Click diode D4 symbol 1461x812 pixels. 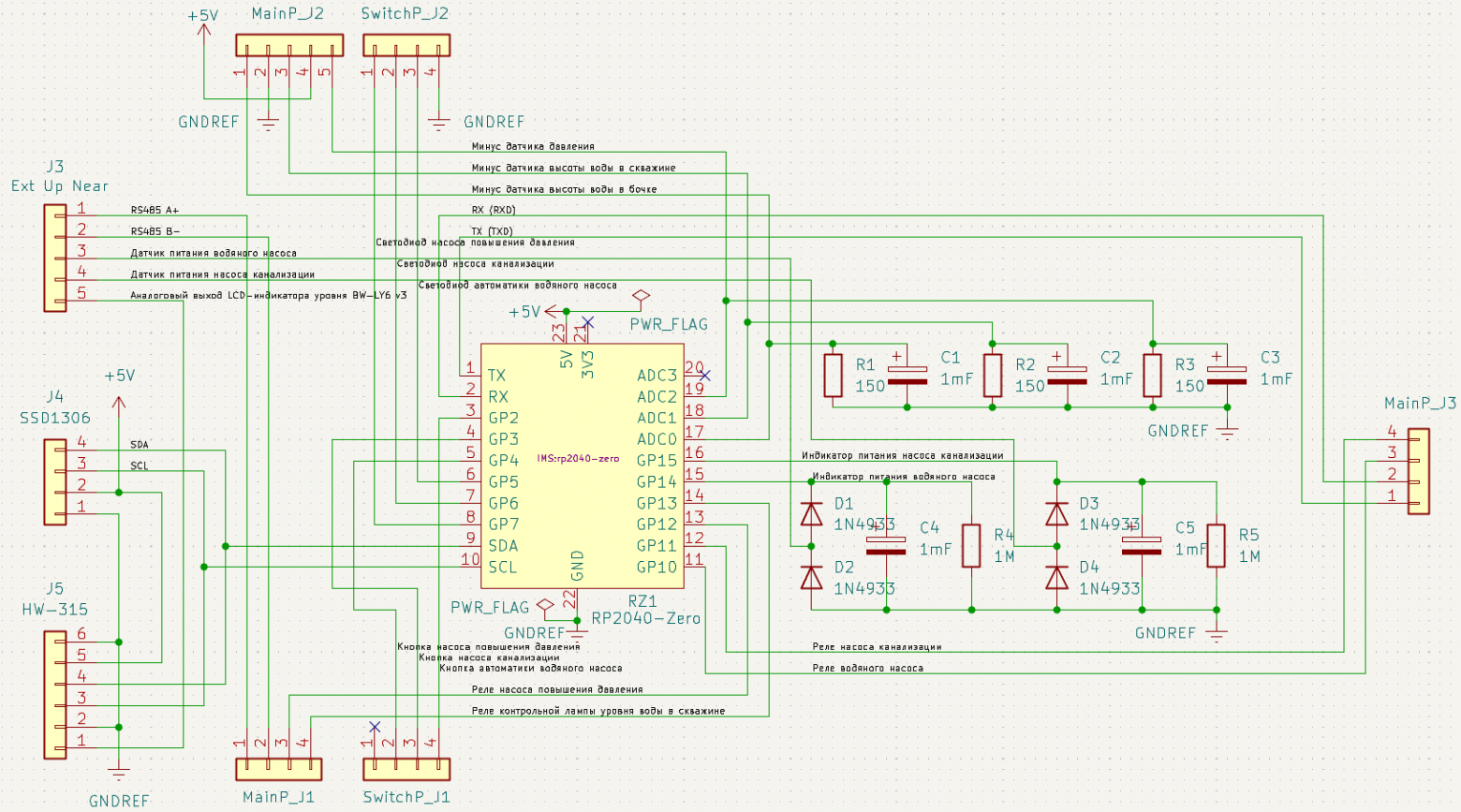[1056, 578]
